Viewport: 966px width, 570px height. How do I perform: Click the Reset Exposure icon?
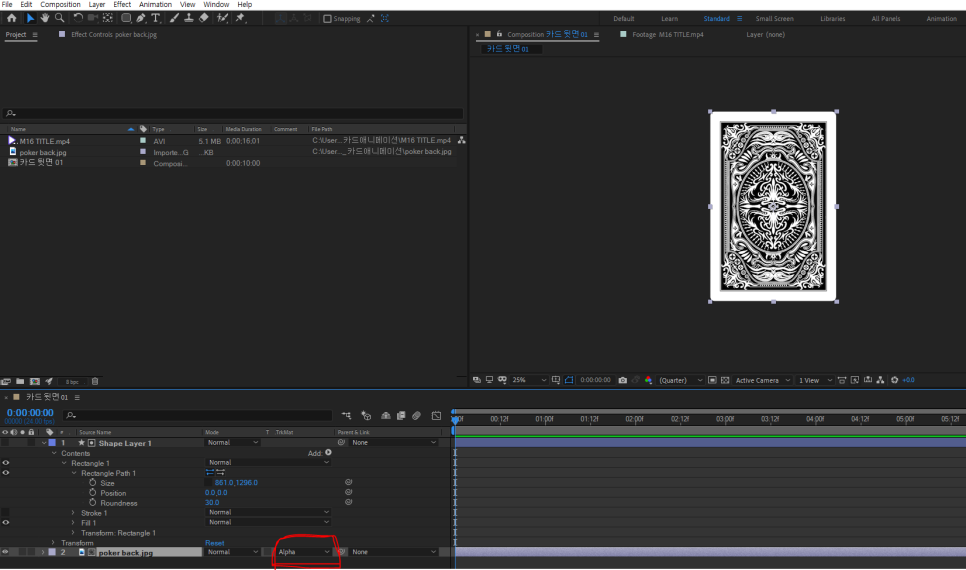[x=895, y=380]
